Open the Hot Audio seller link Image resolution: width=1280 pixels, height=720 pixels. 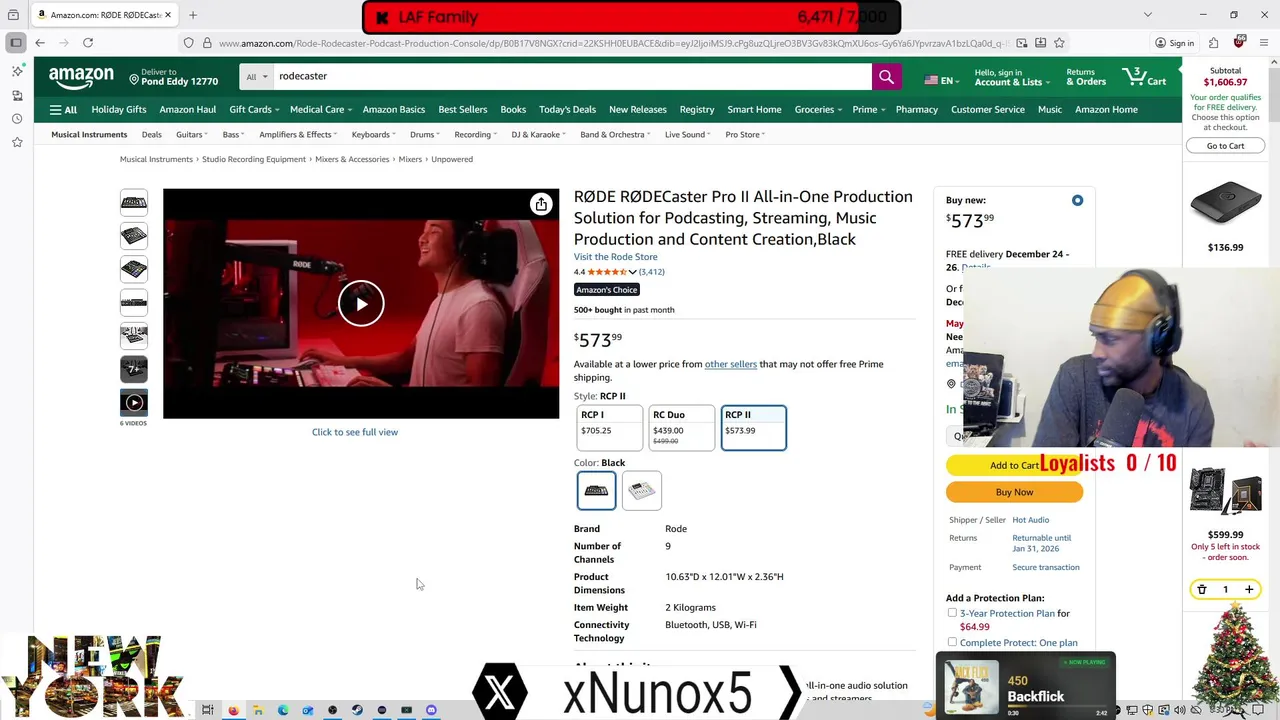[1030, 520]
